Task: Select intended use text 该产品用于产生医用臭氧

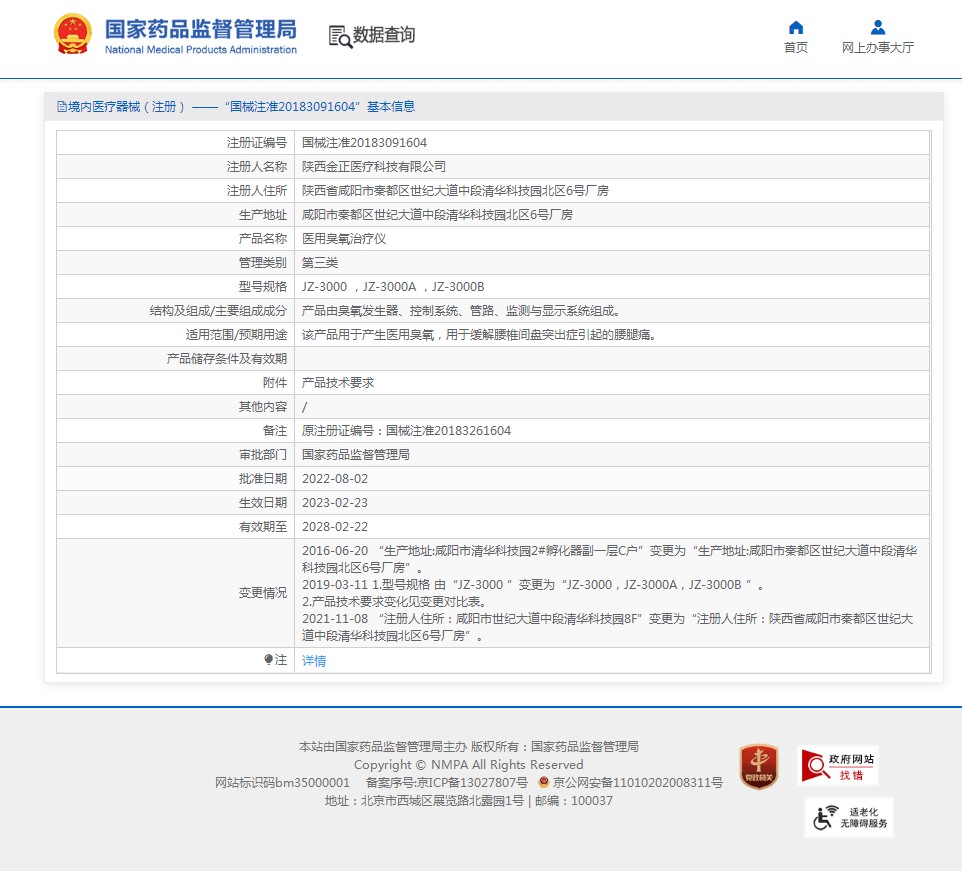Action: click(479, 334)
